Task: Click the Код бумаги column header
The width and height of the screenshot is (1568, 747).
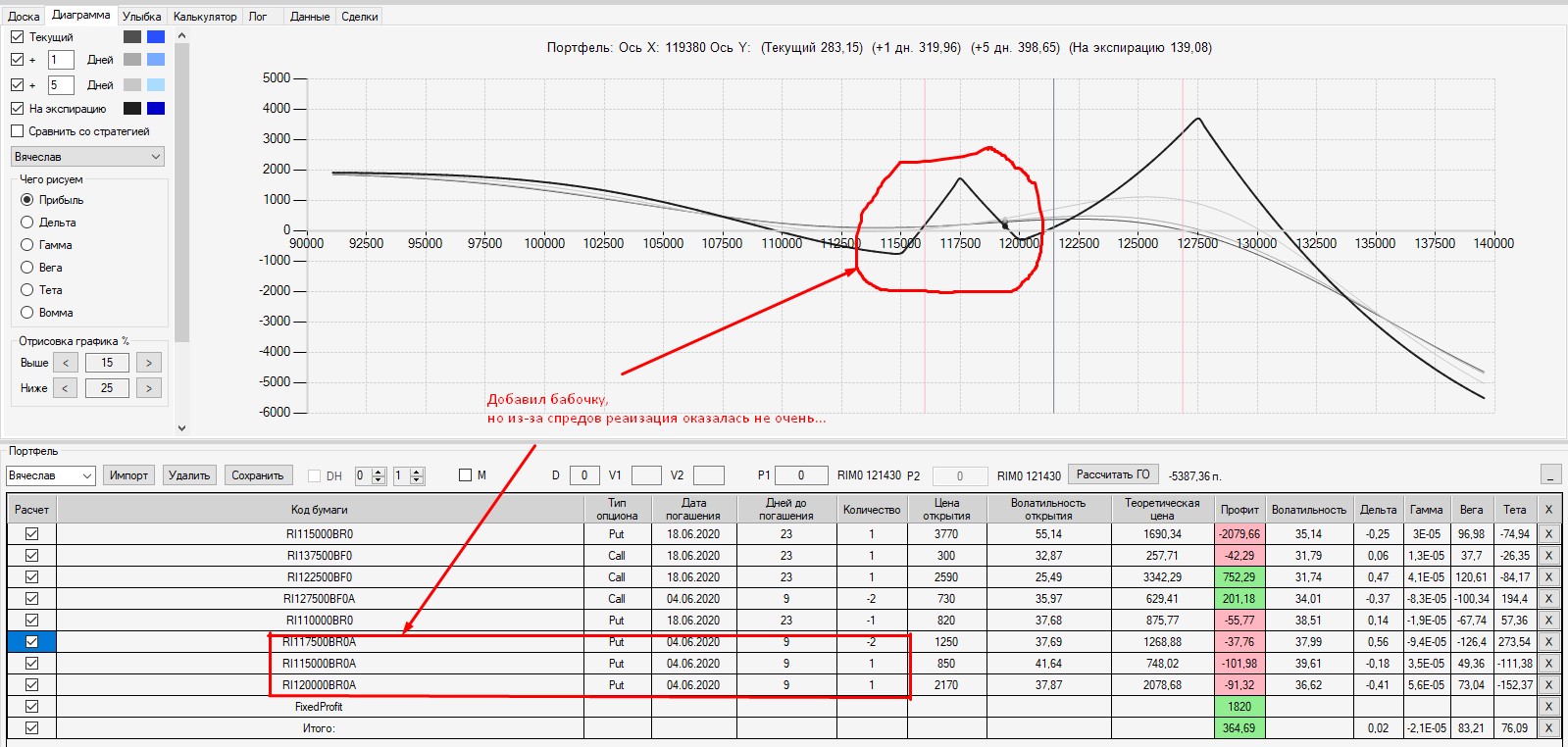Action: pos(320,510)
